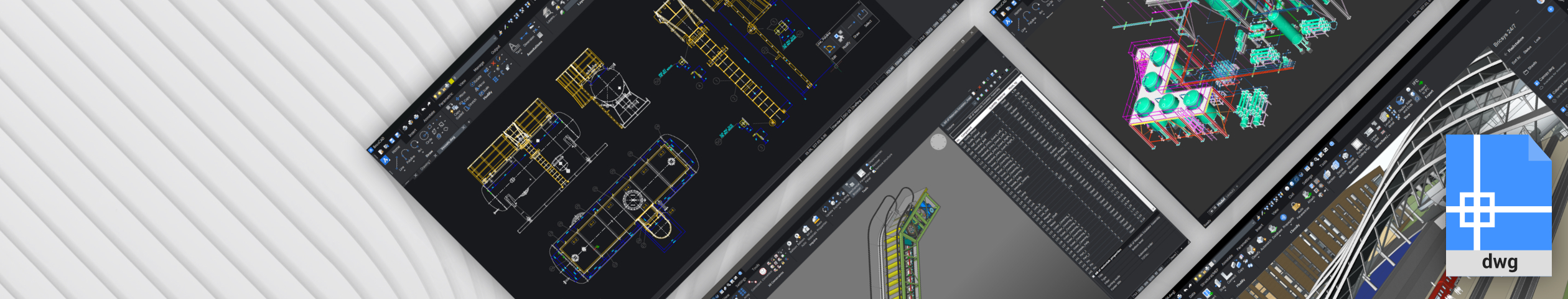Click the IFC Export tool in the building window
Screen dimensions: 1568x299
click(1421, 85)
